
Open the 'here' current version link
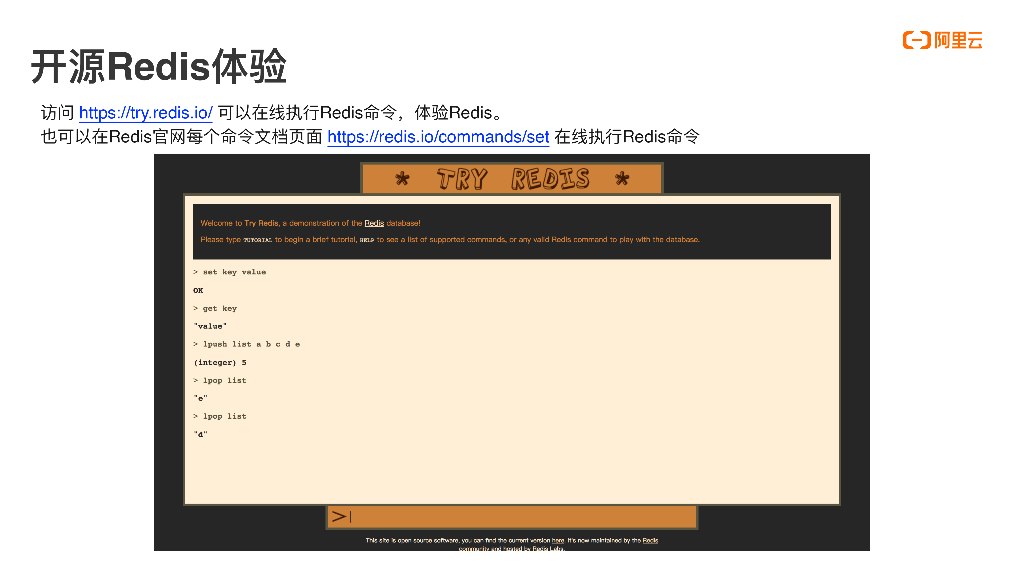[558, 541]
